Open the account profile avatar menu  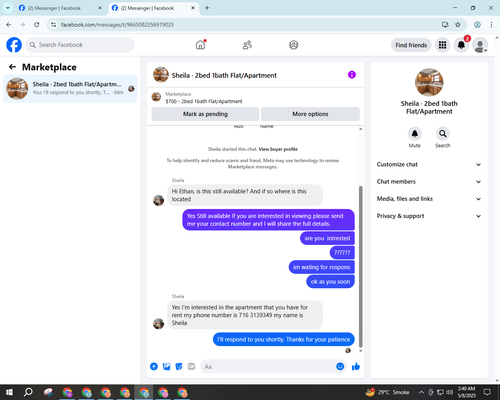[480, 45]
